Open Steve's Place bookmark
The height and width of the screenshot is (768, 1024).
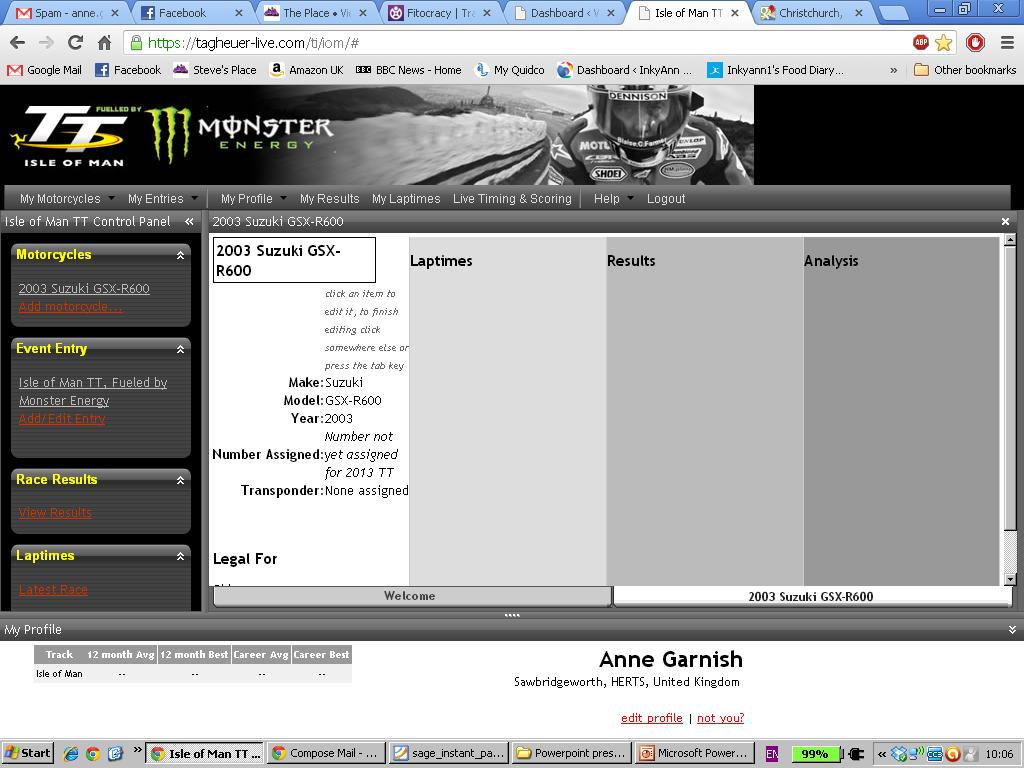pyautogui.click(x=215, y=70)
